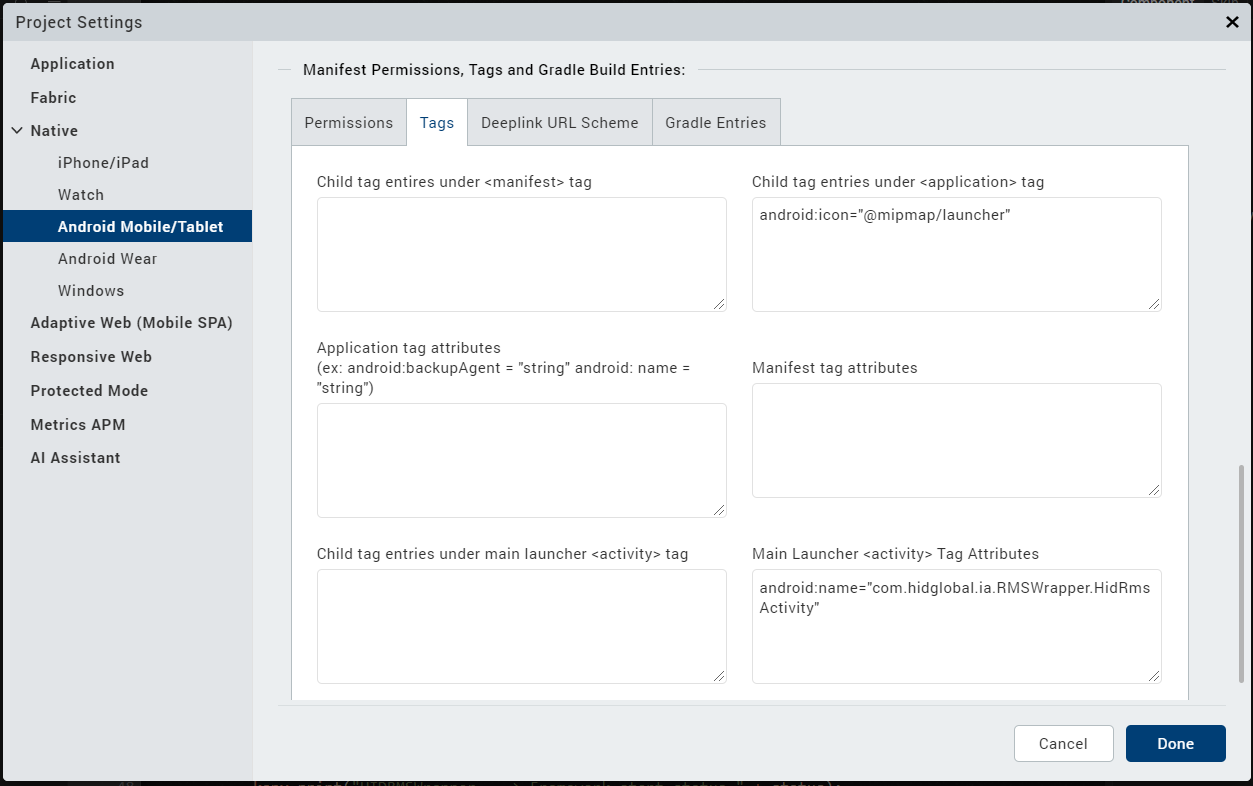Open the Deeplink URL Scheme tab

(x=559, y=122)
